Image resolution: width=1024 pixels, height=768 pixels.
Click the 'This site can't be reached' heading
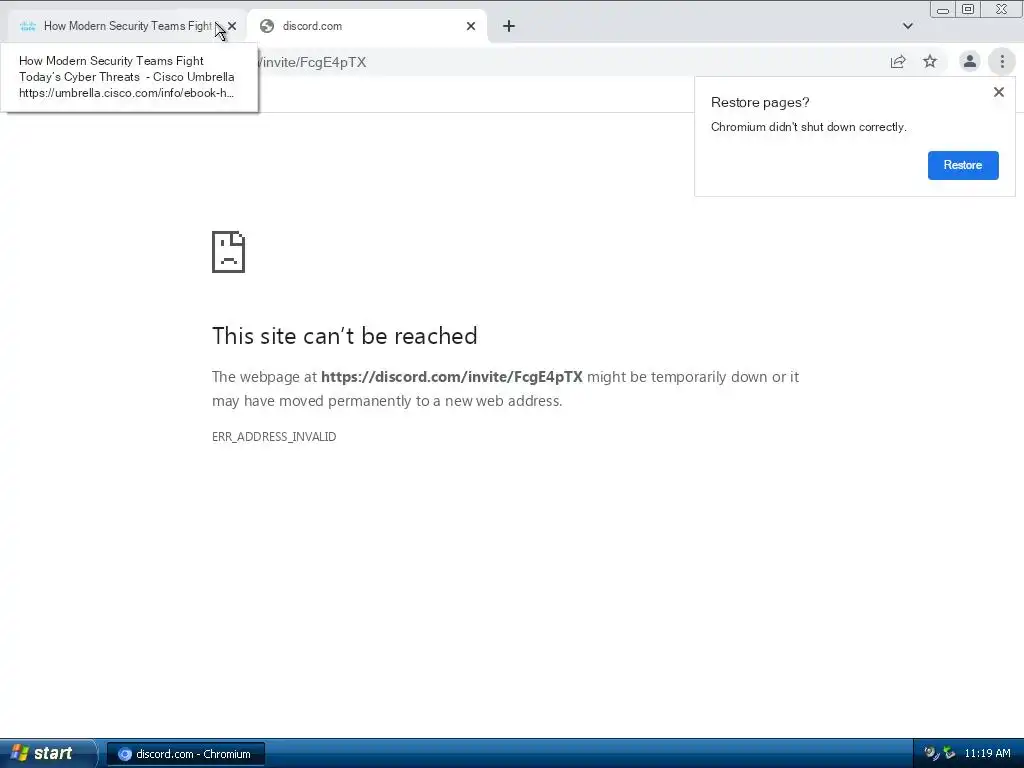coord(345,336)
